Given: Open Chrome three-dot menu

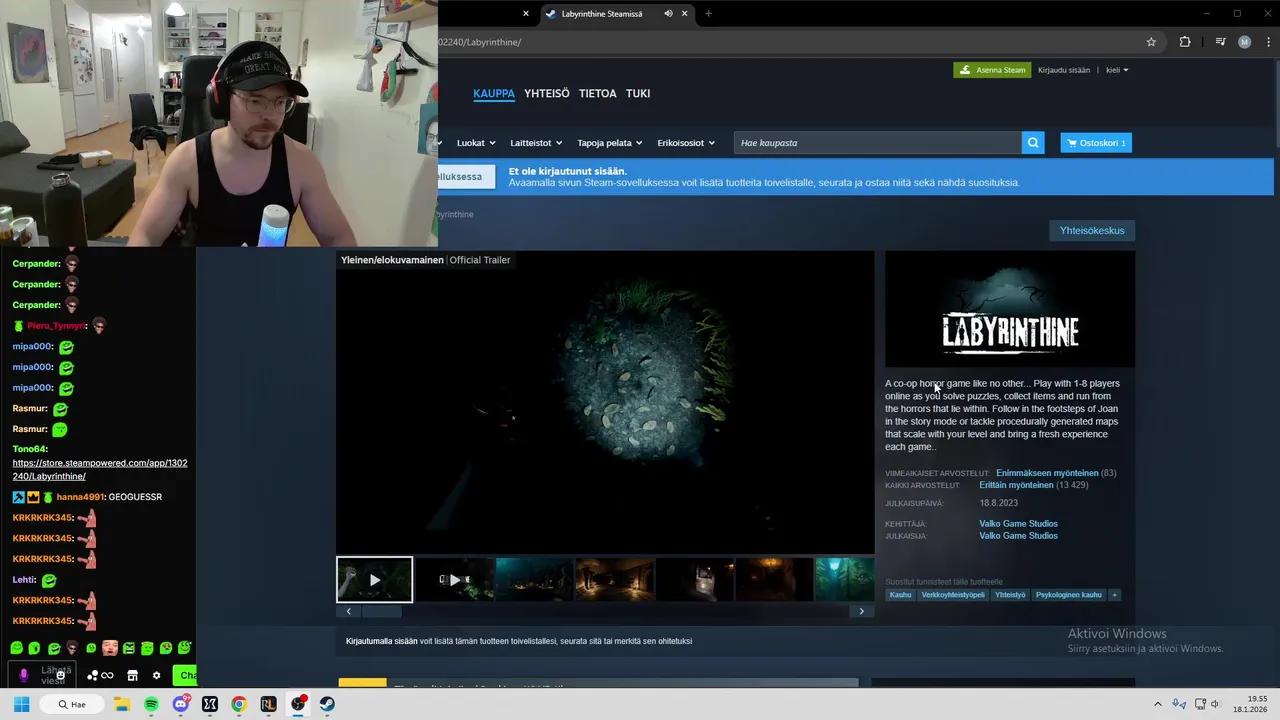Looking at the screenshot, I should [x=1268, y=42].
